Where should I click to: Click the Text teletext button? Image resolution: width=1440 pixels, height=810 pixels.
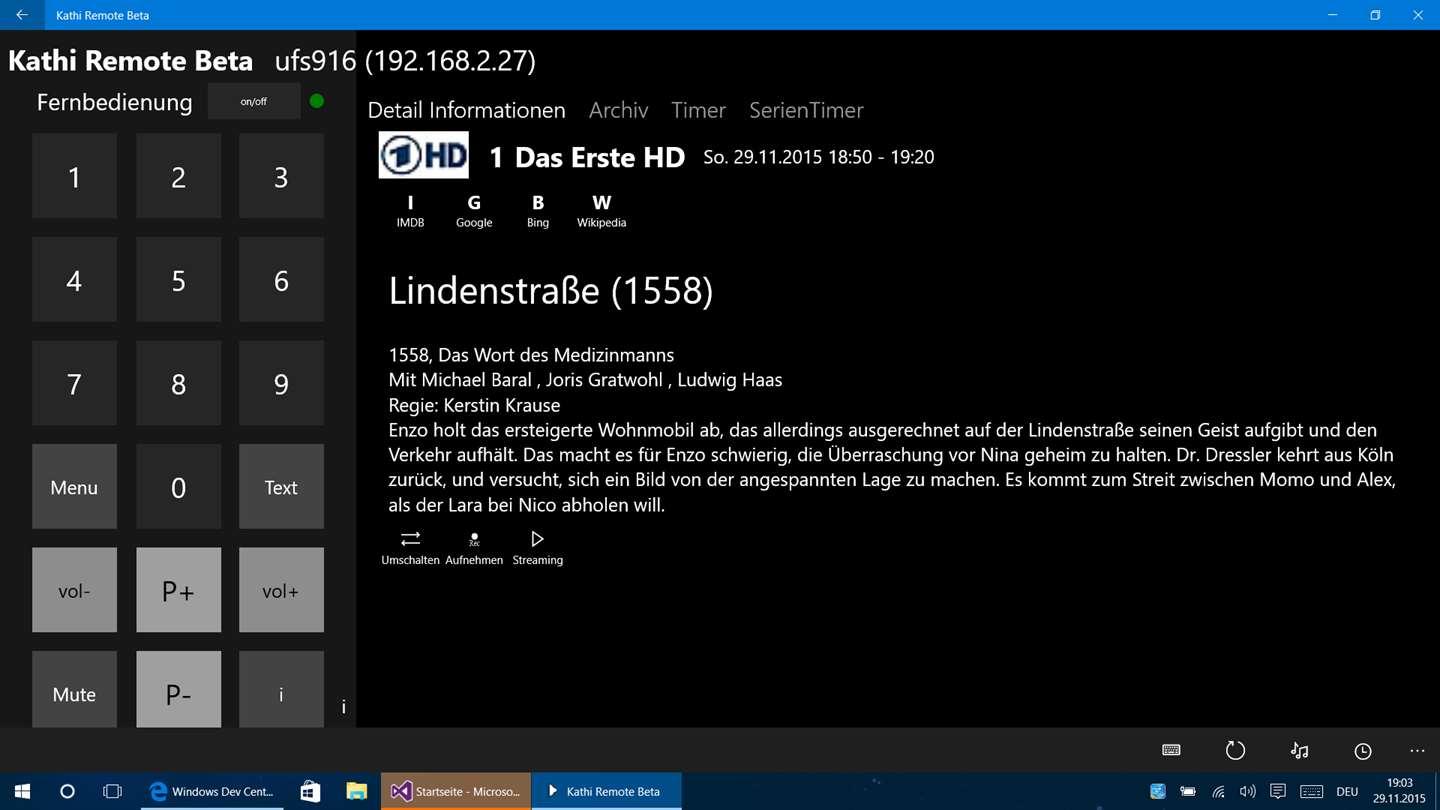coord(281,487)
